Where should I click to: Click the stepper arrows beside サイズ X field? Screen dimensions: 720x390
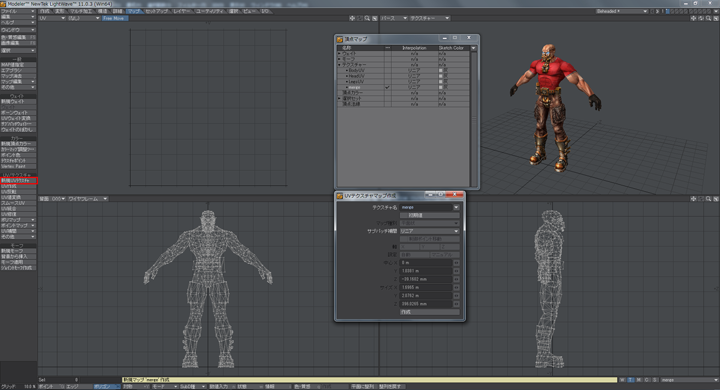(x=456, y=288)
